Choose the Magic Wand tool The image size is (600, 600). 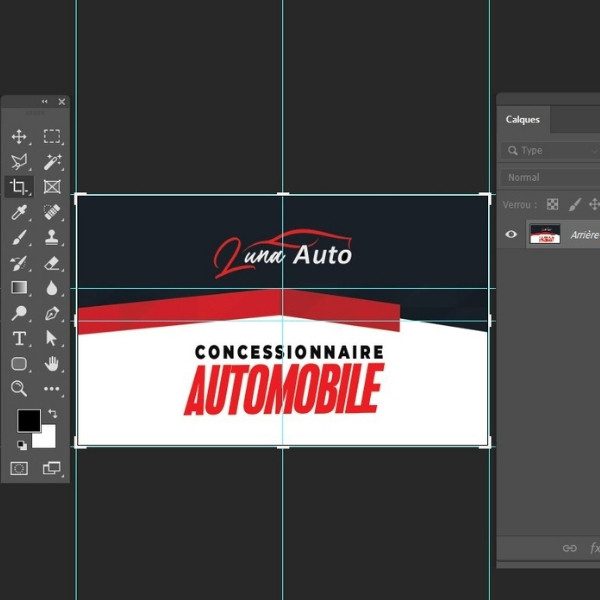pos(52,161)
